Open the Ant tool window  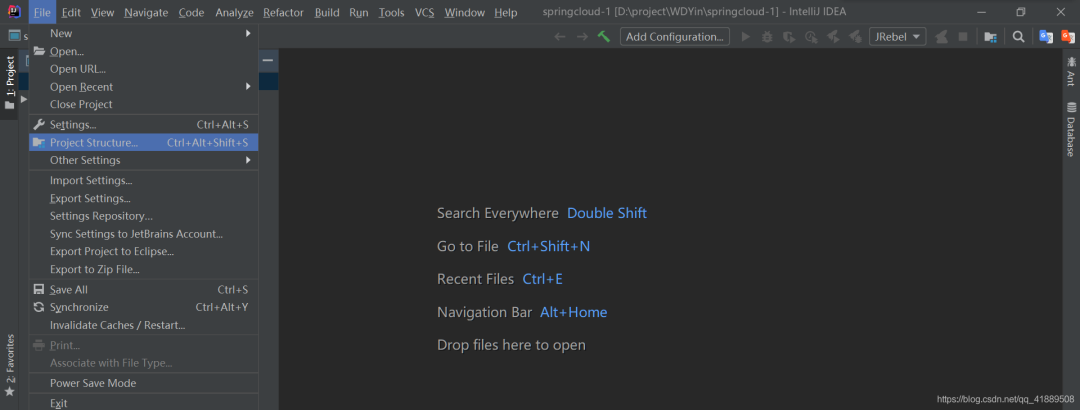pos(1071,71)
